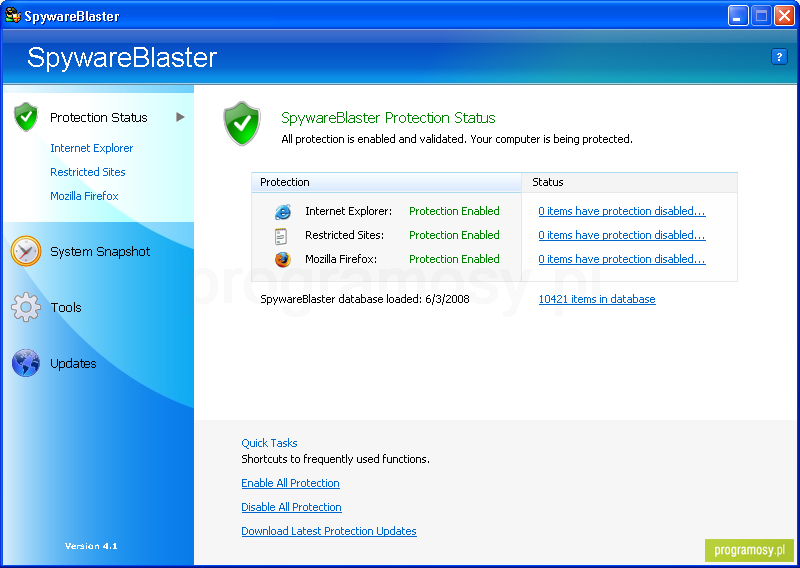This screenshot has height=568, width=800.
Task: Click 'Protection Enabled' text for Mozilla Firefox
Action: (454, 259)
